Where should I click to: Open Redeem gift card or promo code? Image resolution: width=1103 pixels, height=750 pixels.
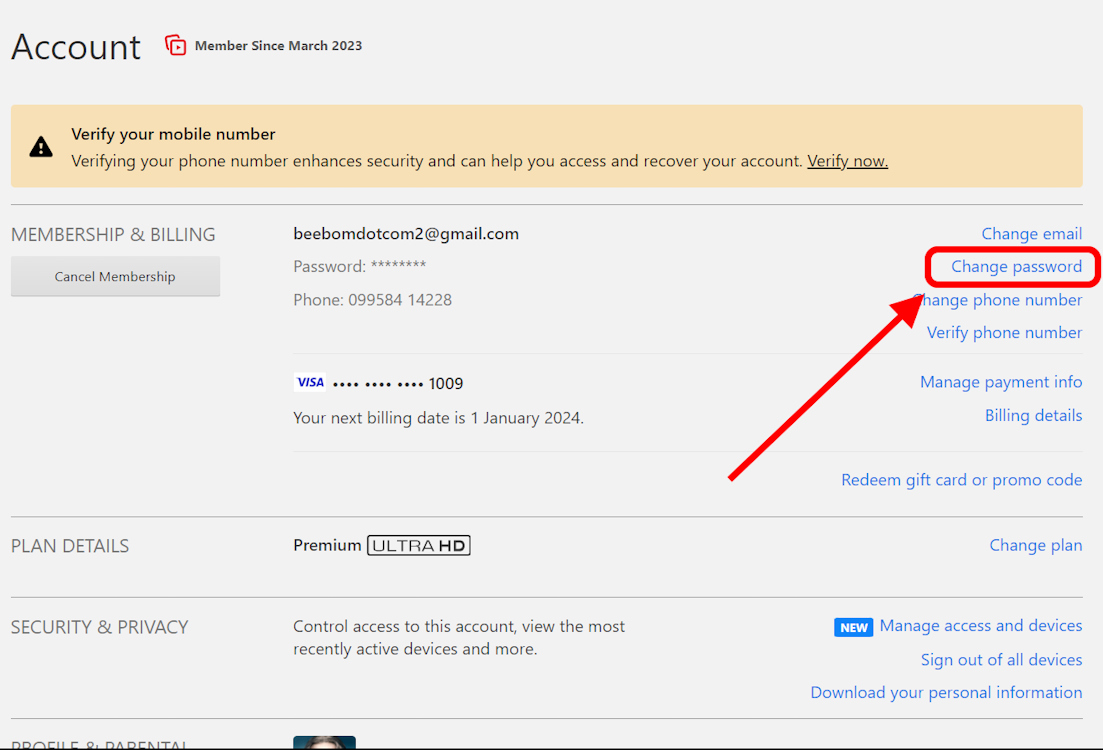coord(961,479)
